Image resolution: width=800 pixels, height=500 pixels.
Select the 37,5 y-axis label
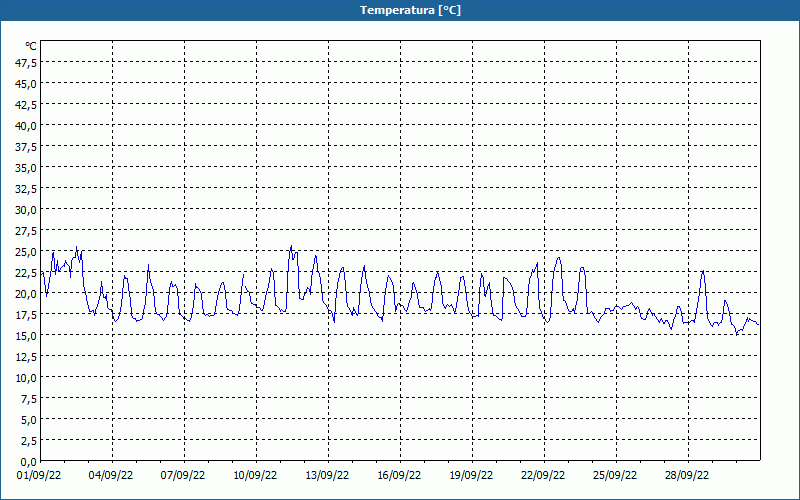[26, 147]
